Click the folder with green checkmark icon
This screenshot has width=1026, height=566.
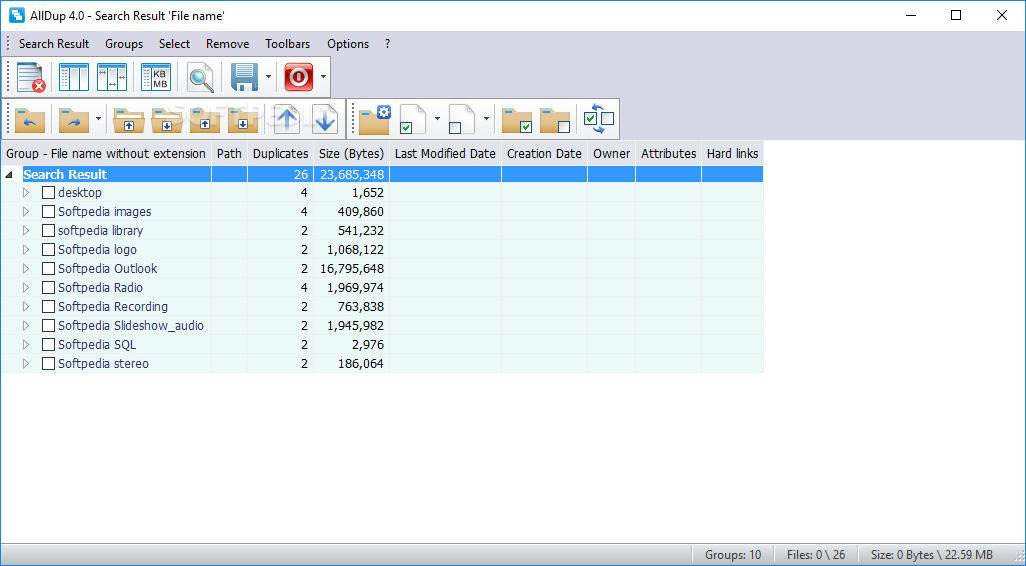click(x=517, y=119)
